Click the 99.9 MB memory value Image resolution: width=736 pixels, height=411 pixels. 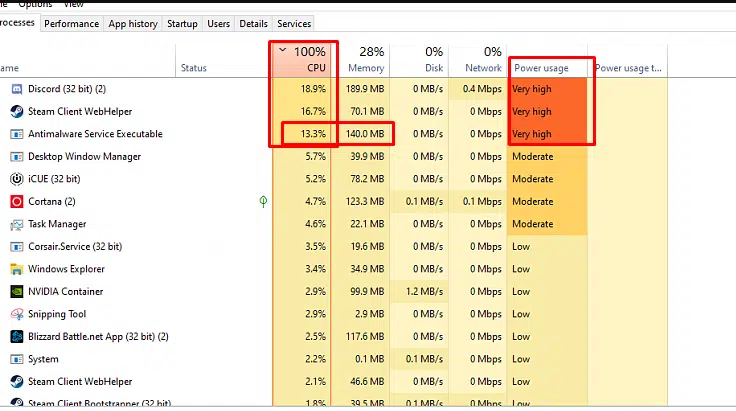coord(367,292)
